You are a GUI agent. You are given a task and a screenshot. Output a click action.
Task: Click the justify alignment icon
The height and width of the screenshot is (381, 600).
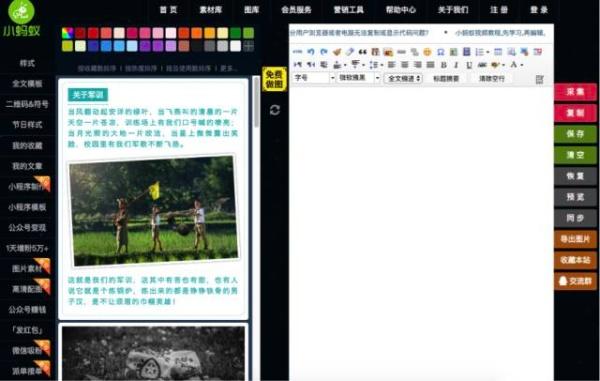pyautogui.click(x=430, y=65)
